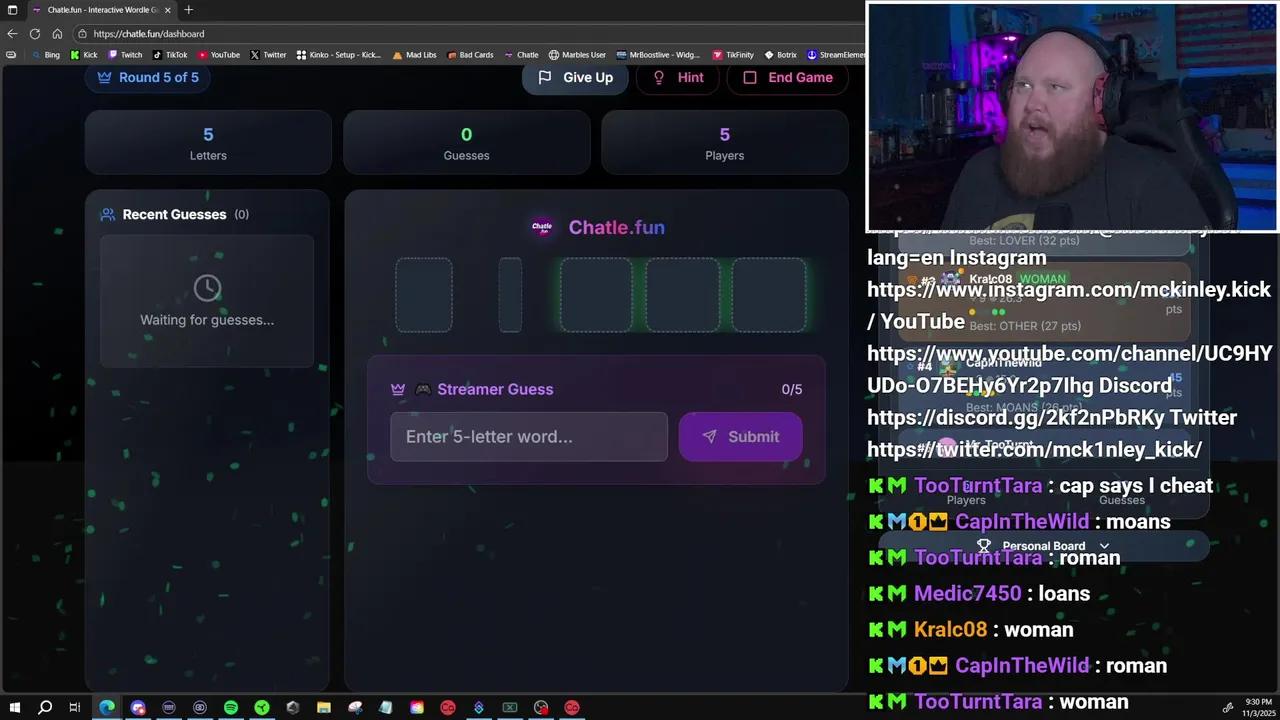Open the browser home page

pyautogui.click(x=57, y=33)
